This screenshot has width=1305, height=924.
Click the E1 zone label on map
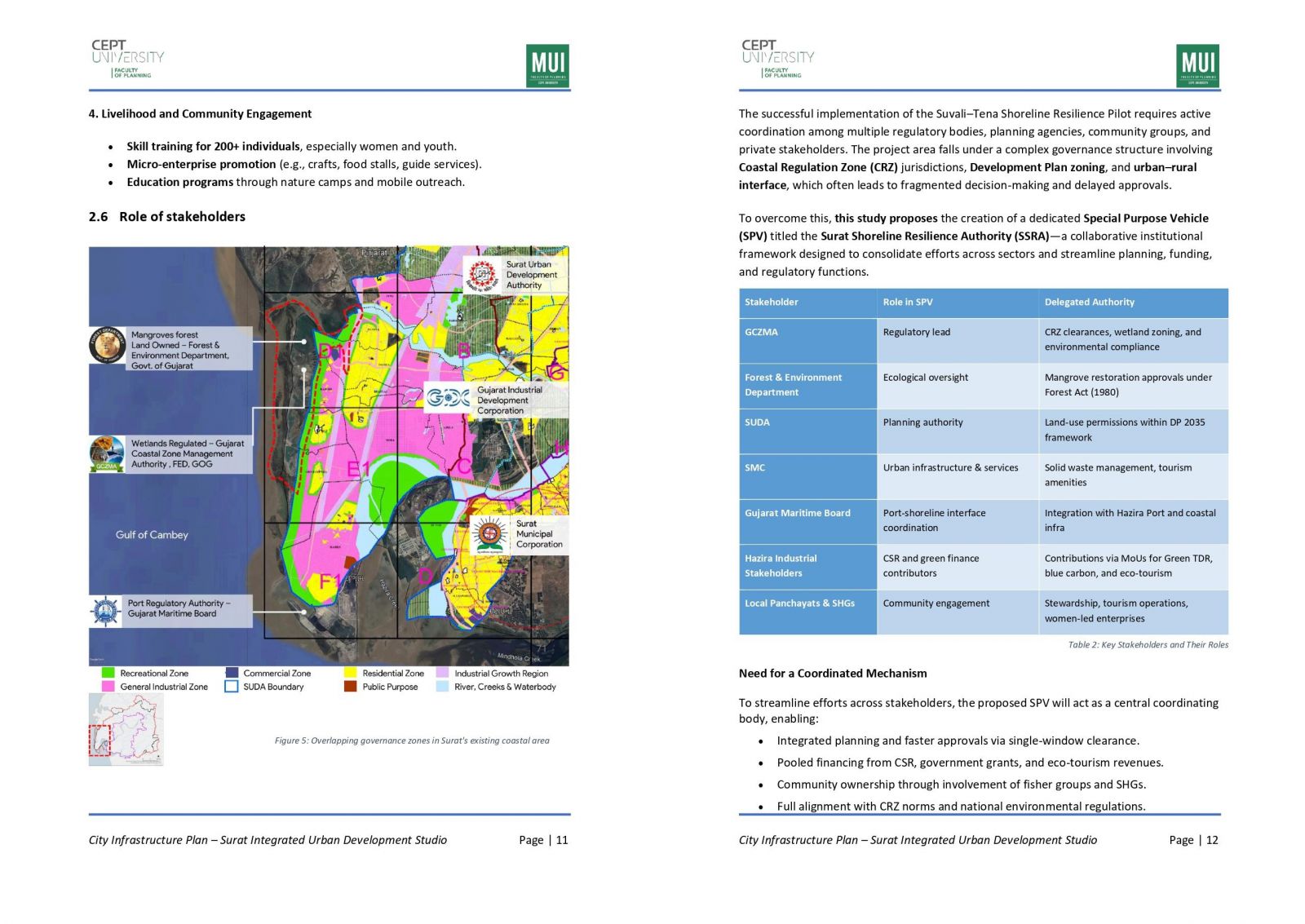[x=359, y=469]
